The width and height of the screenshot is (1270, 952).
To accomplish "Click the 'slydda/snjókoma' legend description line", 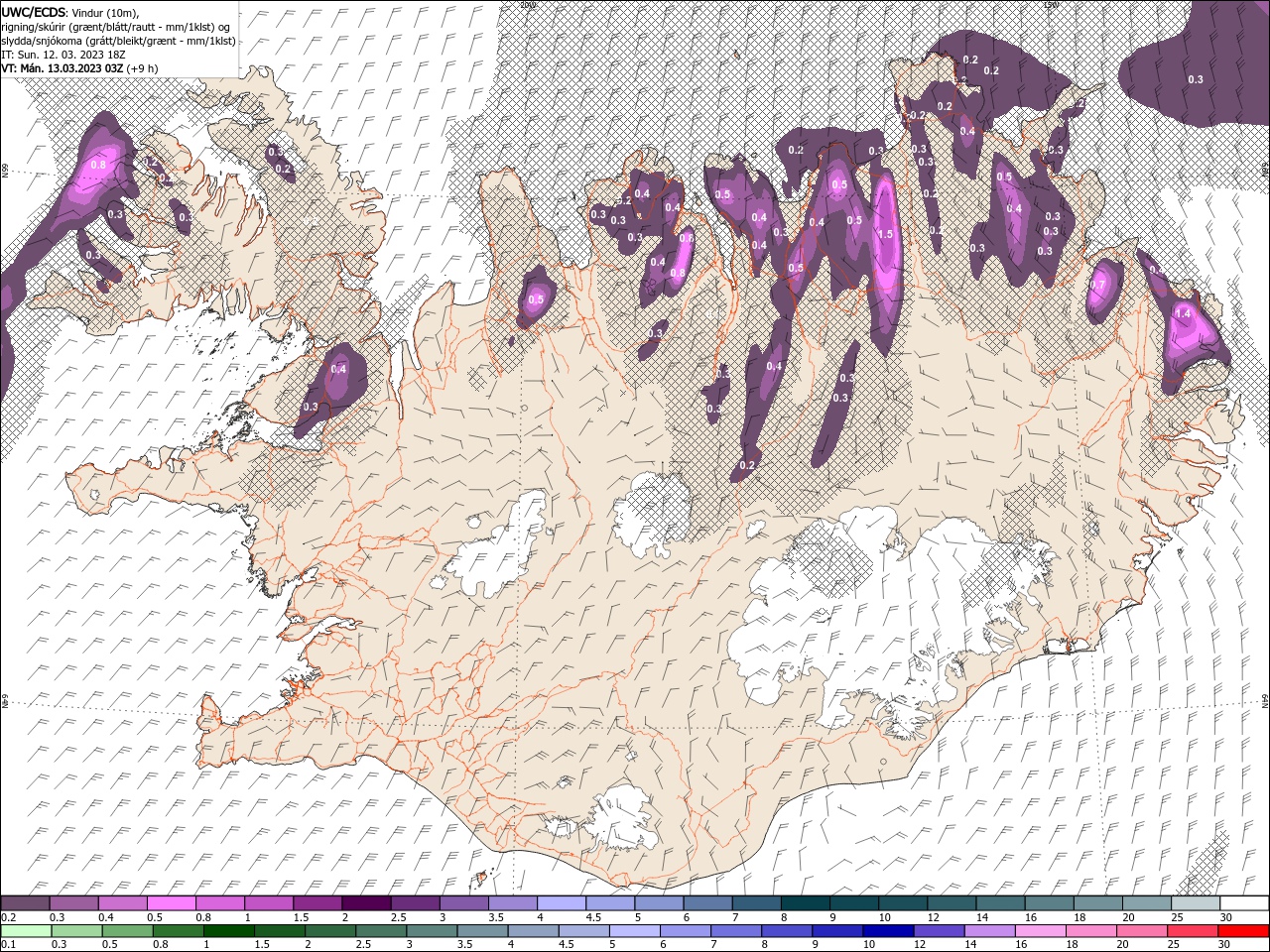I will (x=118, y=41).
